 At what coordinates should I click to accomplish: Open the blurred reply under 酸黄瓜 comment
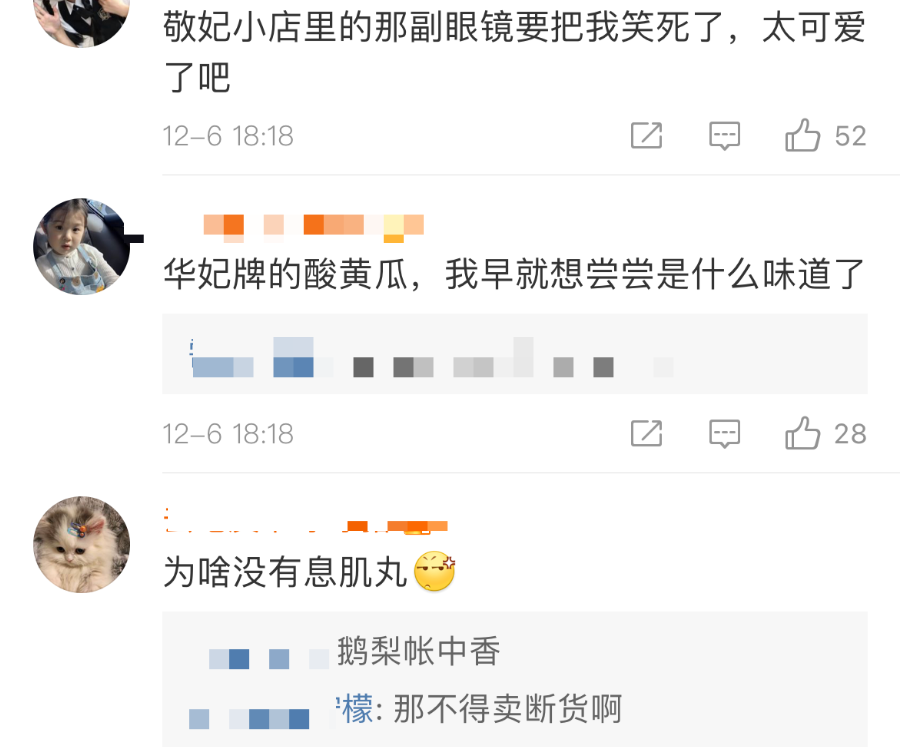pyautogui.click(x=514, y=354)
